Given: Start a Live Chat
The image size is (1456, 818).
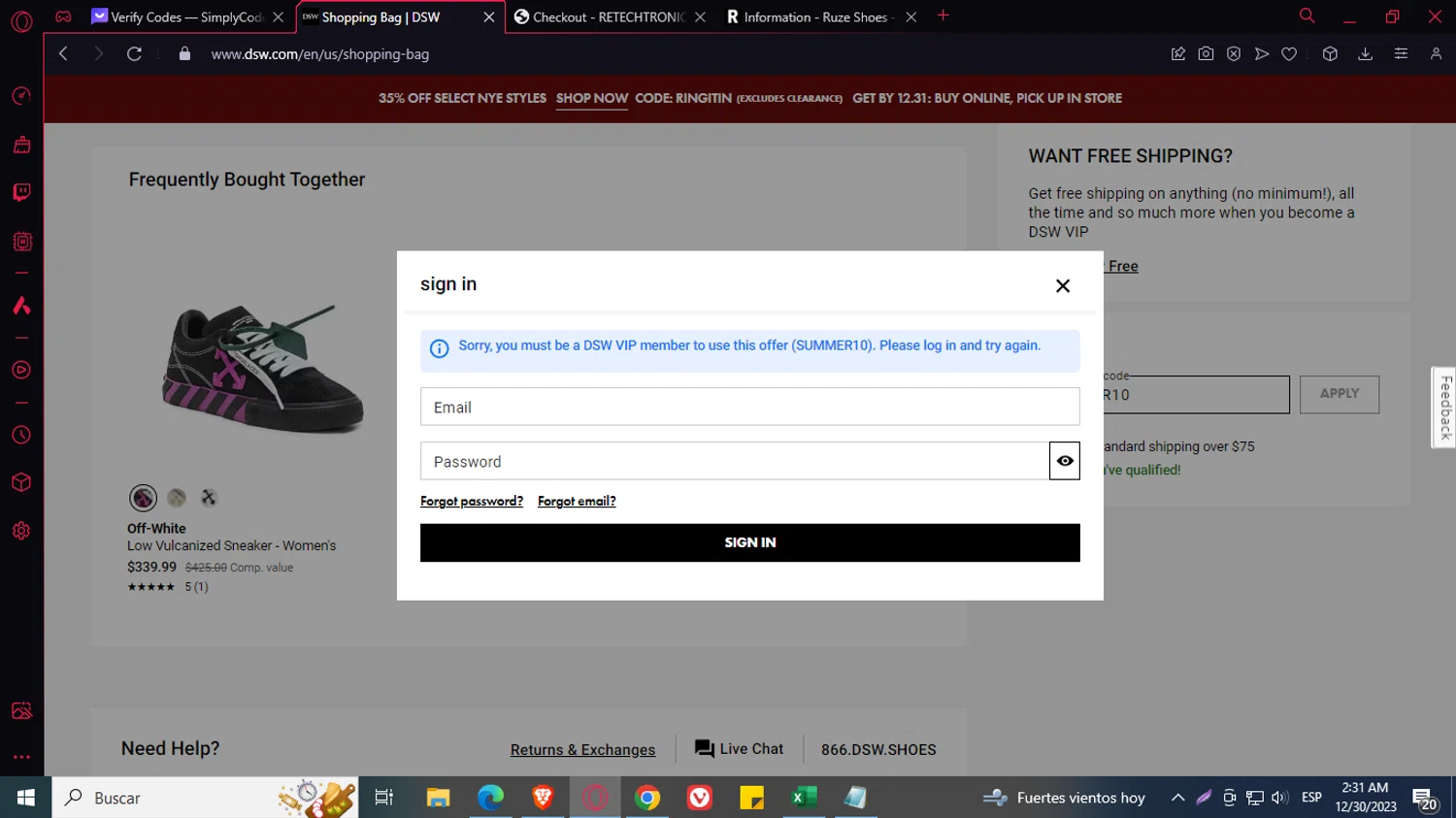Looking at the screenshot, I should 739,749.
